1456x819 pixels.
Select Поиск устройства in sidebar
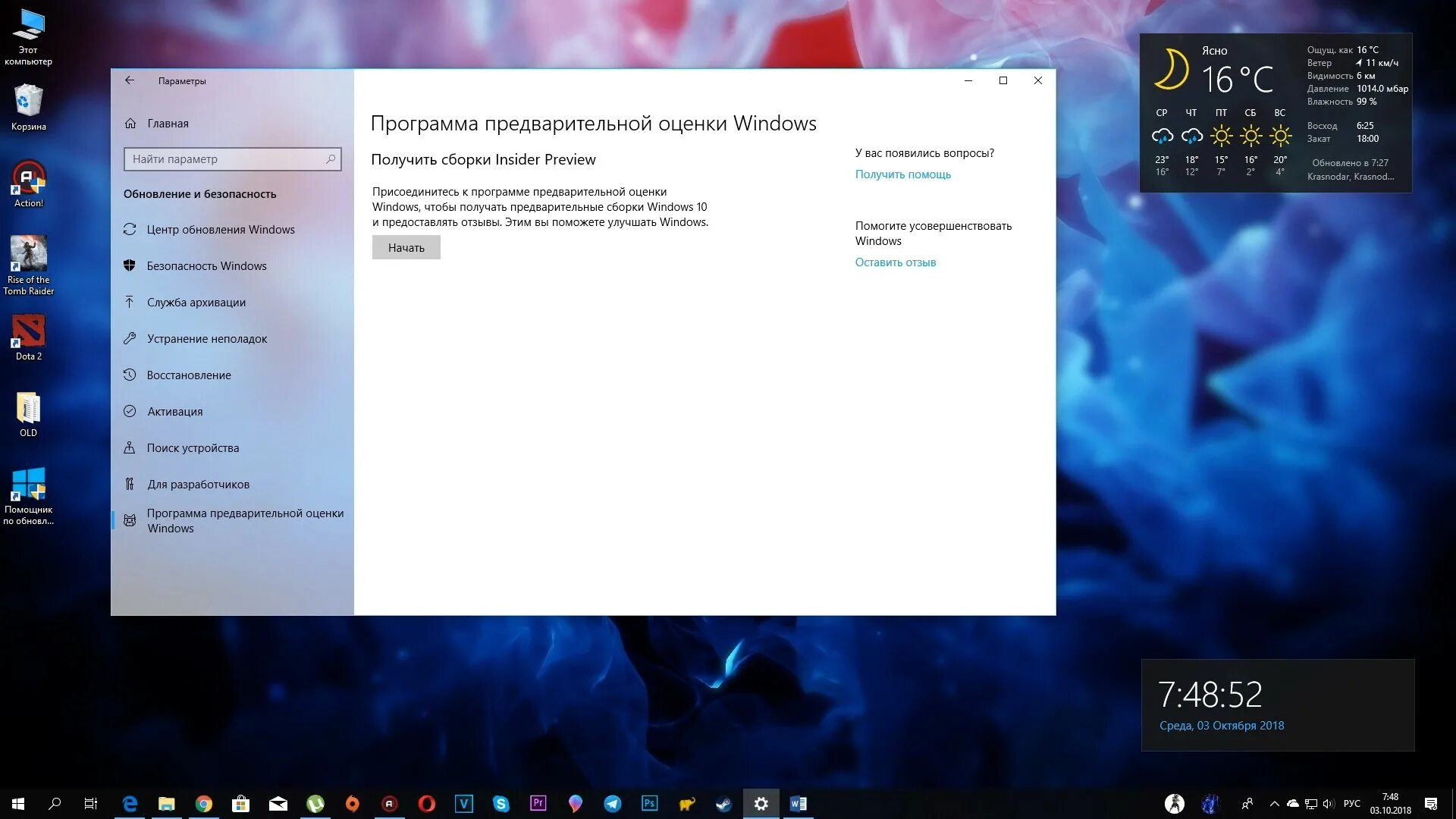(x=193, y=448)
